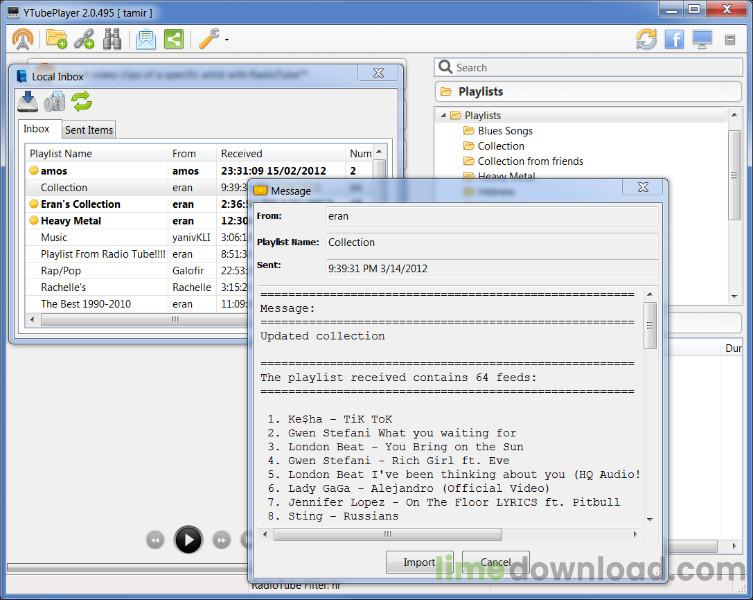Close the Message dialog
753x600 pixels.
pos(643,187)
